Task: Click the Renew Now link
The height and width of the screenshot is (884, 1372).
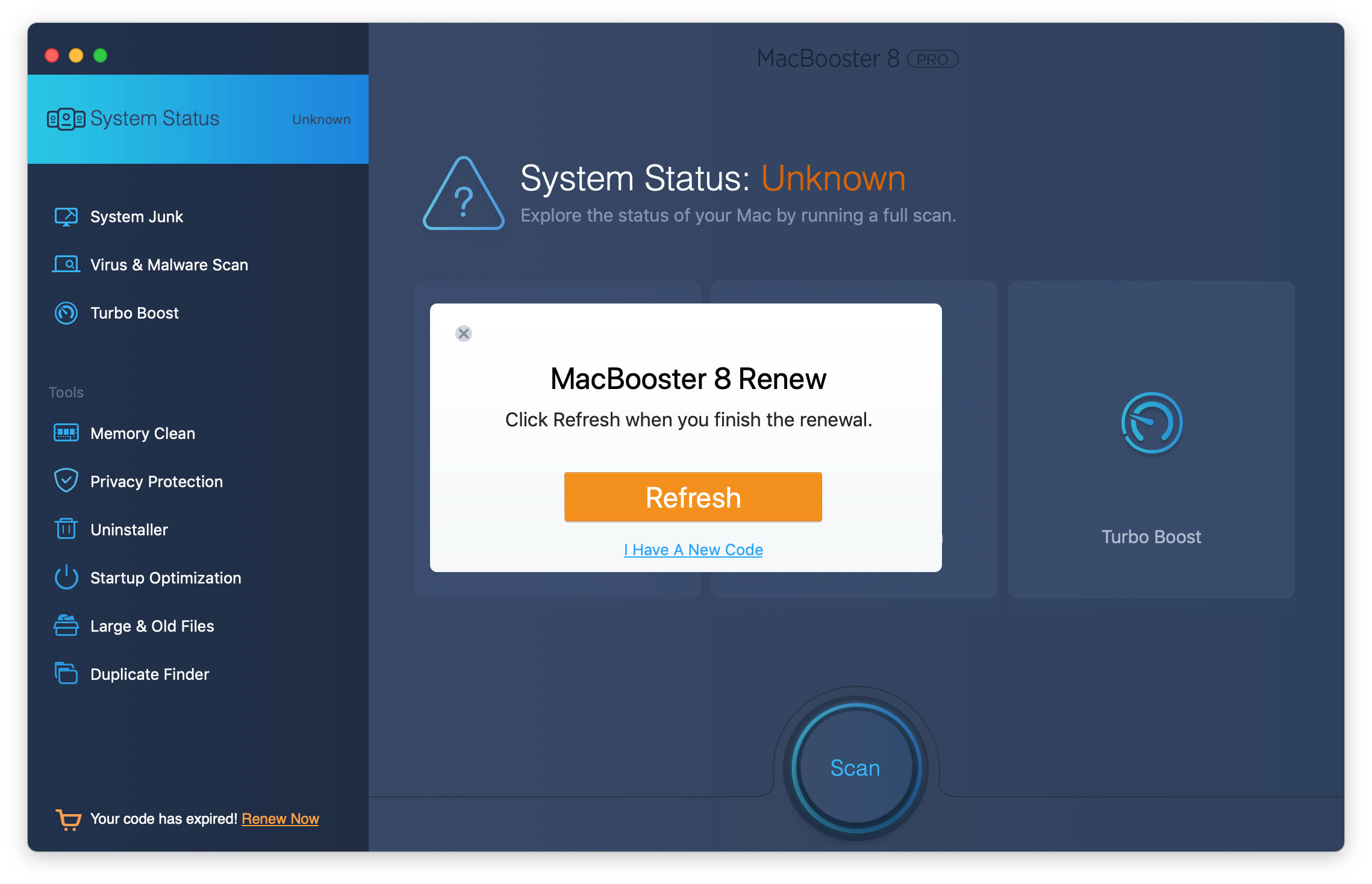Action: [280, 819]
